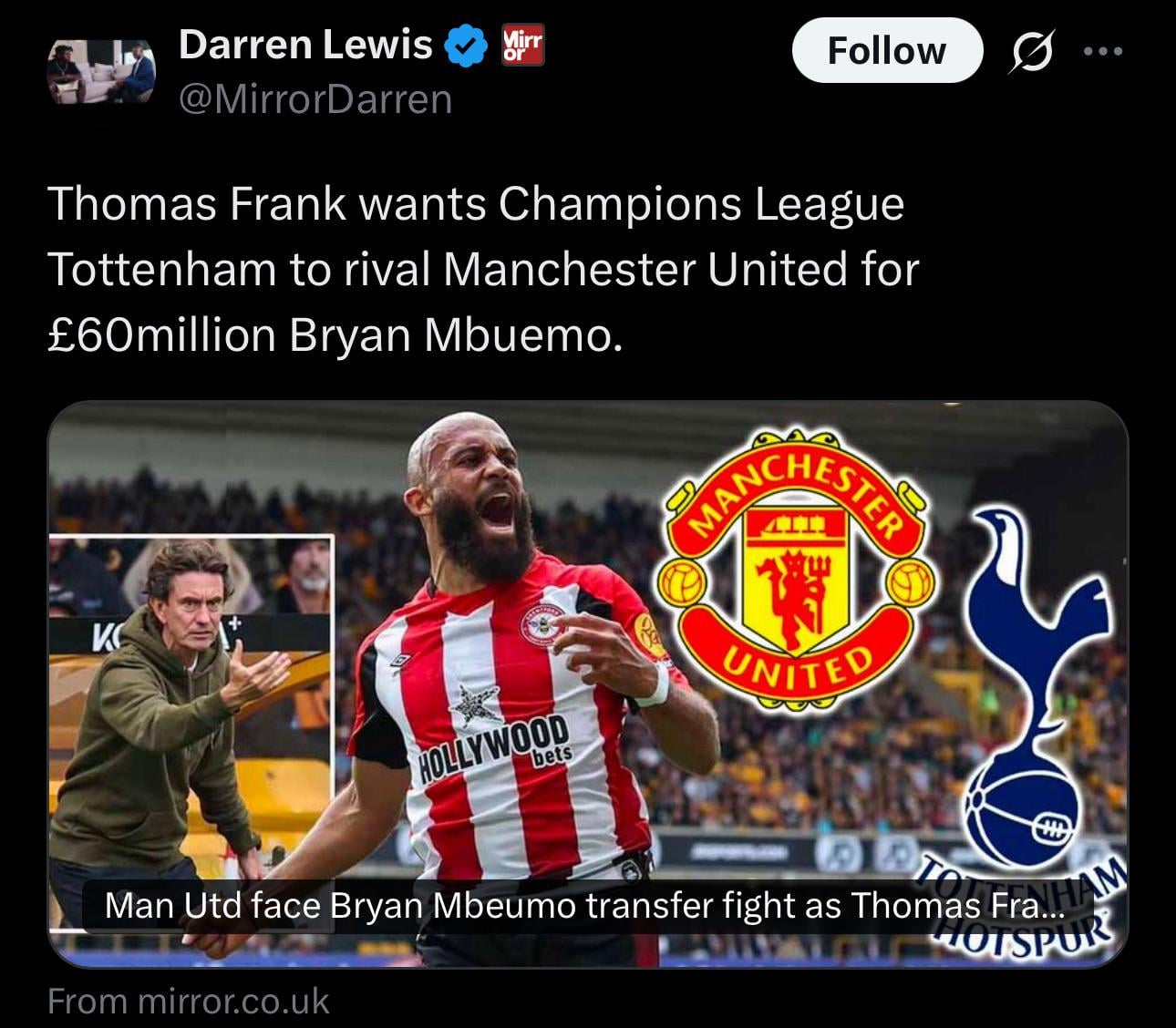This screenshot has width=1176, height=1028.
Task: Open the Darren Lewis display name
Action: tap(305, 45)
